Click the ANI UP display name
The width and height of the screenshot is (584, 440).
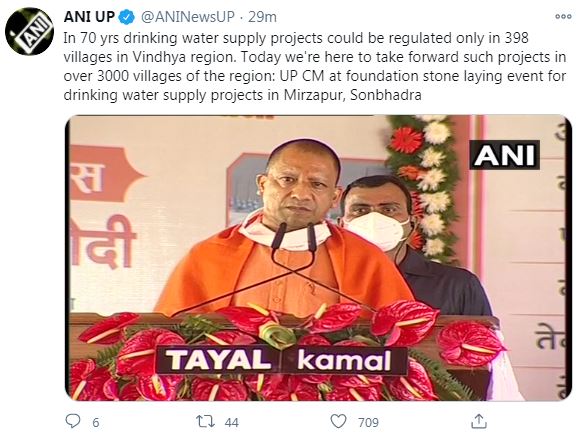click(89, 17)
